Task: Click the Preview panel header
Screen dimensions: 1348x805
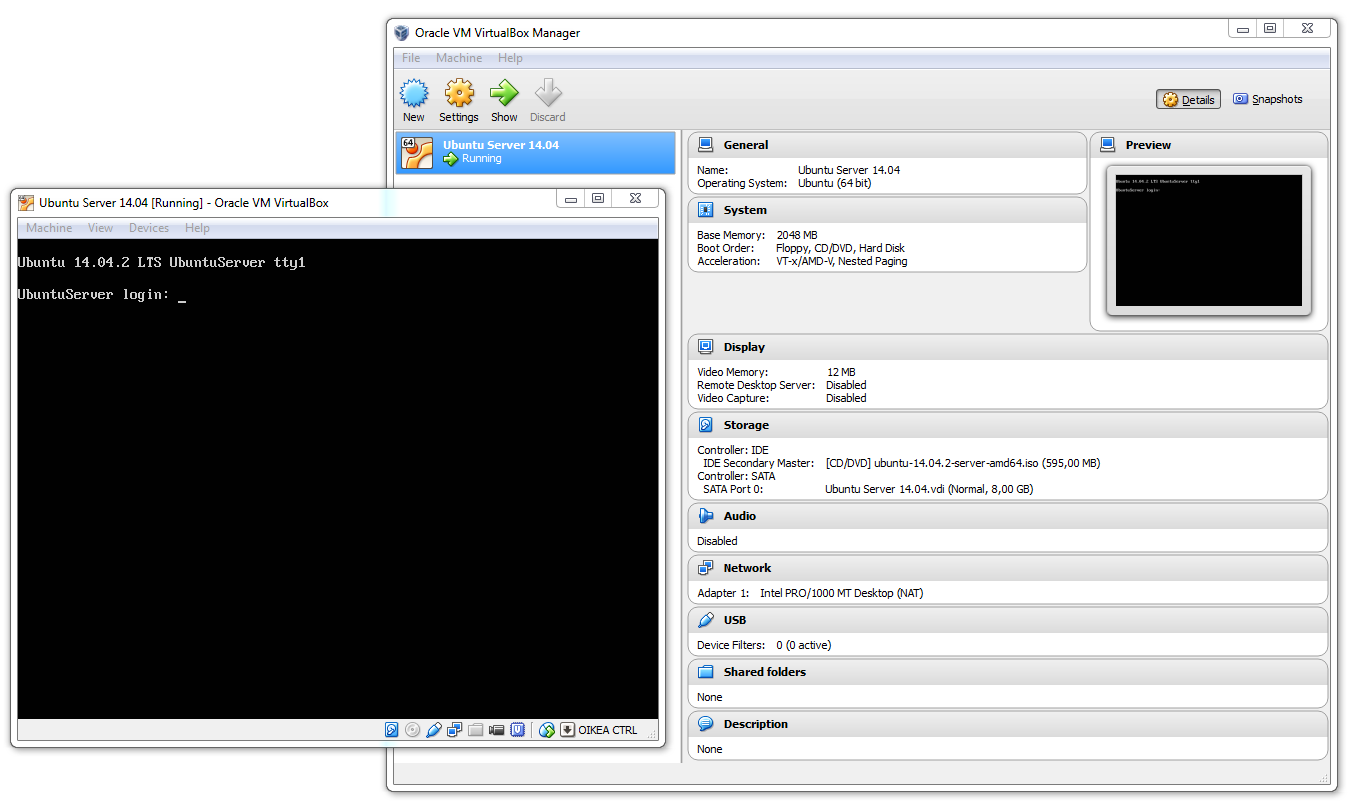Action: click(1209, 145)
